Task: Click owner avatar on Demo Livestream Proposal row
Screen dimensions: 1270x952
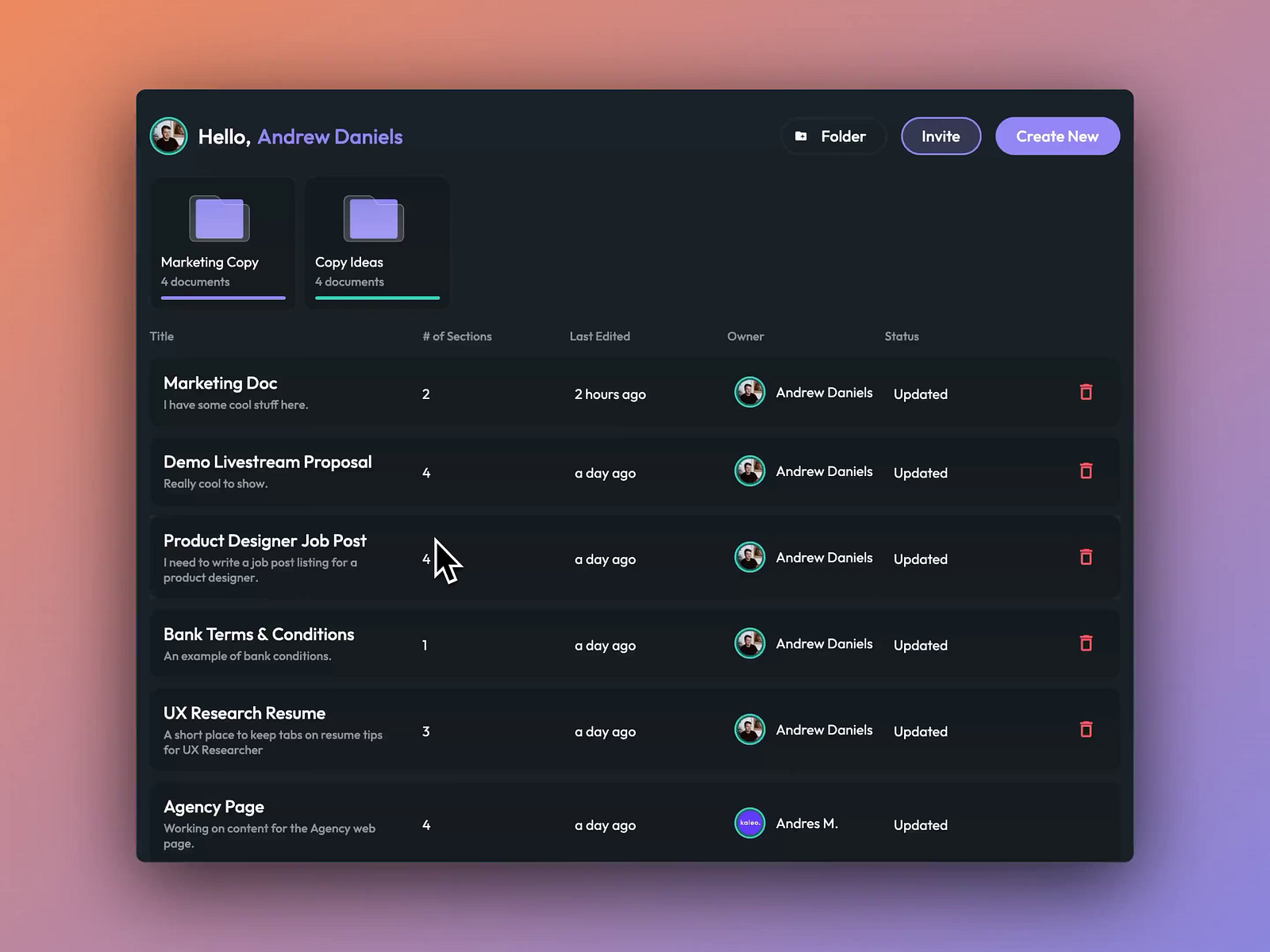Action: [749, 470]
